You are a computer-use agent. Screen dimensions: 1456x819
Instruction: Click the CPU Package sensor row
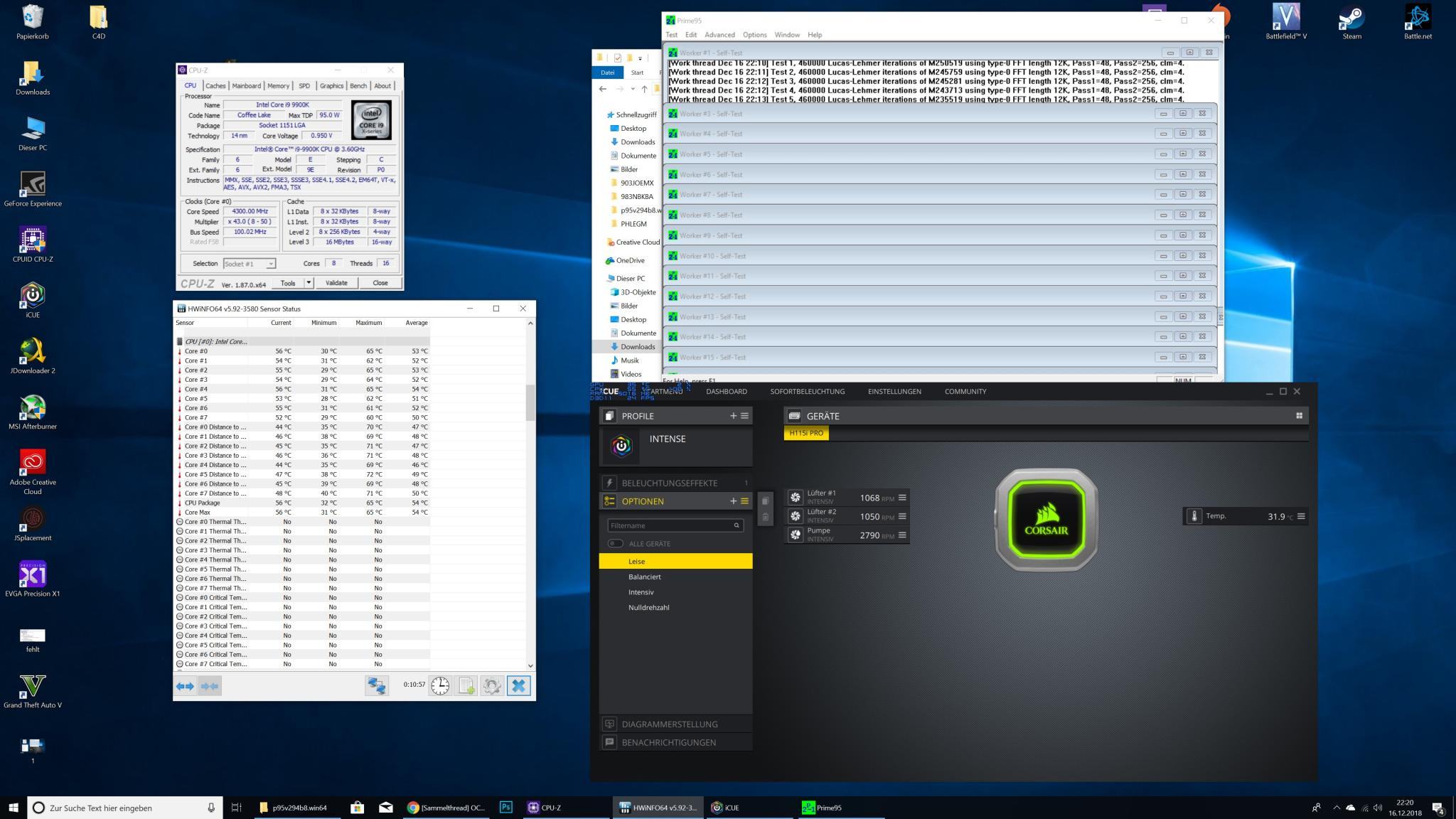303,503
